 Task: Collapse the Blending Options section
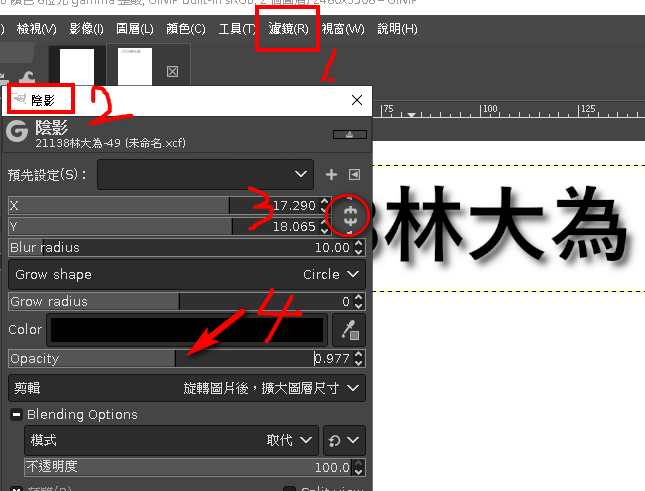(17, 414)
